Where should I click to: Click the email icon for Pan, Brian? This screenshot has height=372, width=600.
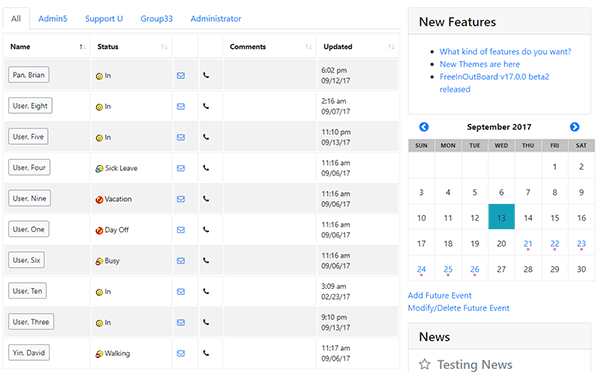click(x=181, y=75)
